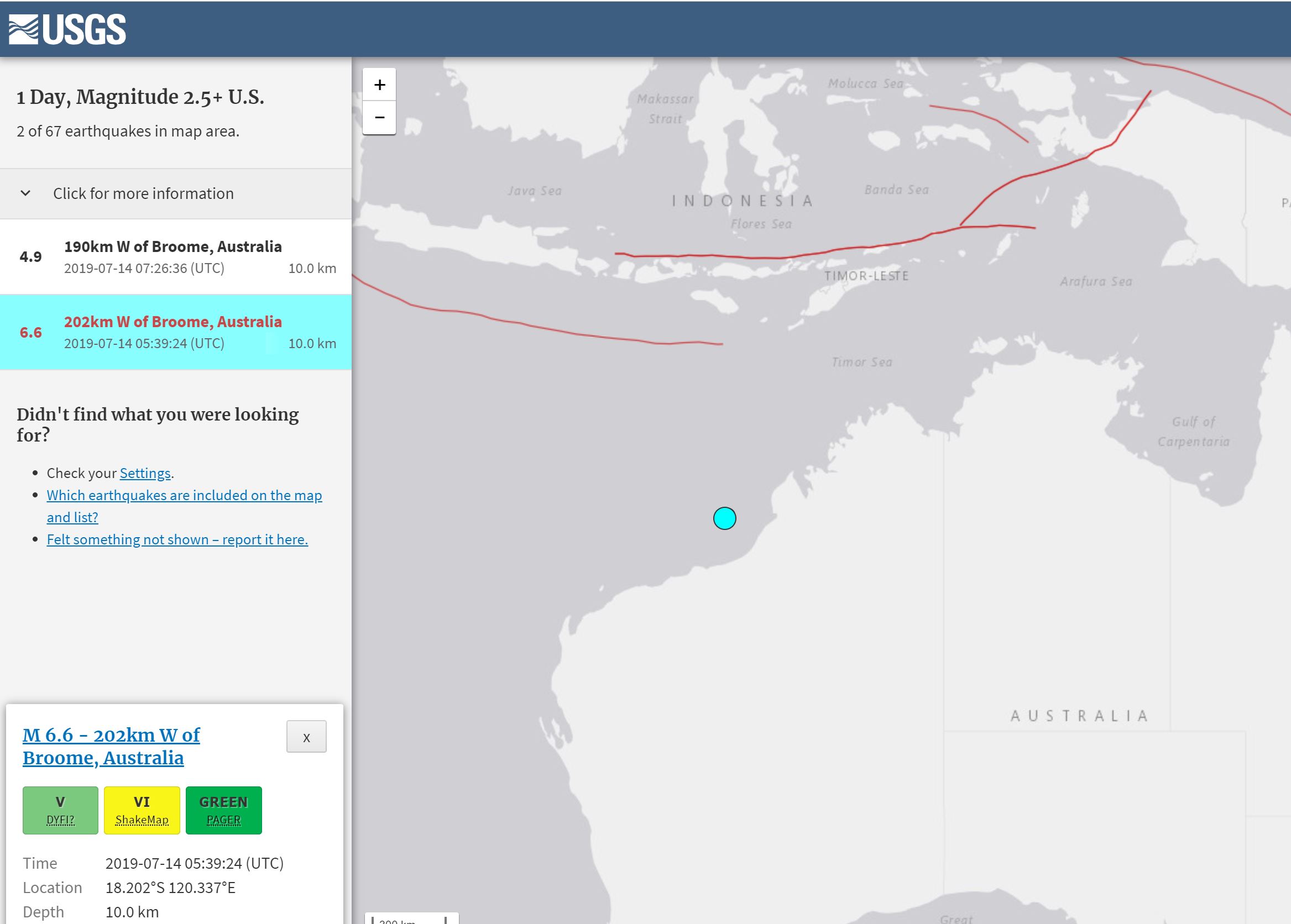Open the ShakeMap VI badge

pyautogui.click(x=142, y=810)
